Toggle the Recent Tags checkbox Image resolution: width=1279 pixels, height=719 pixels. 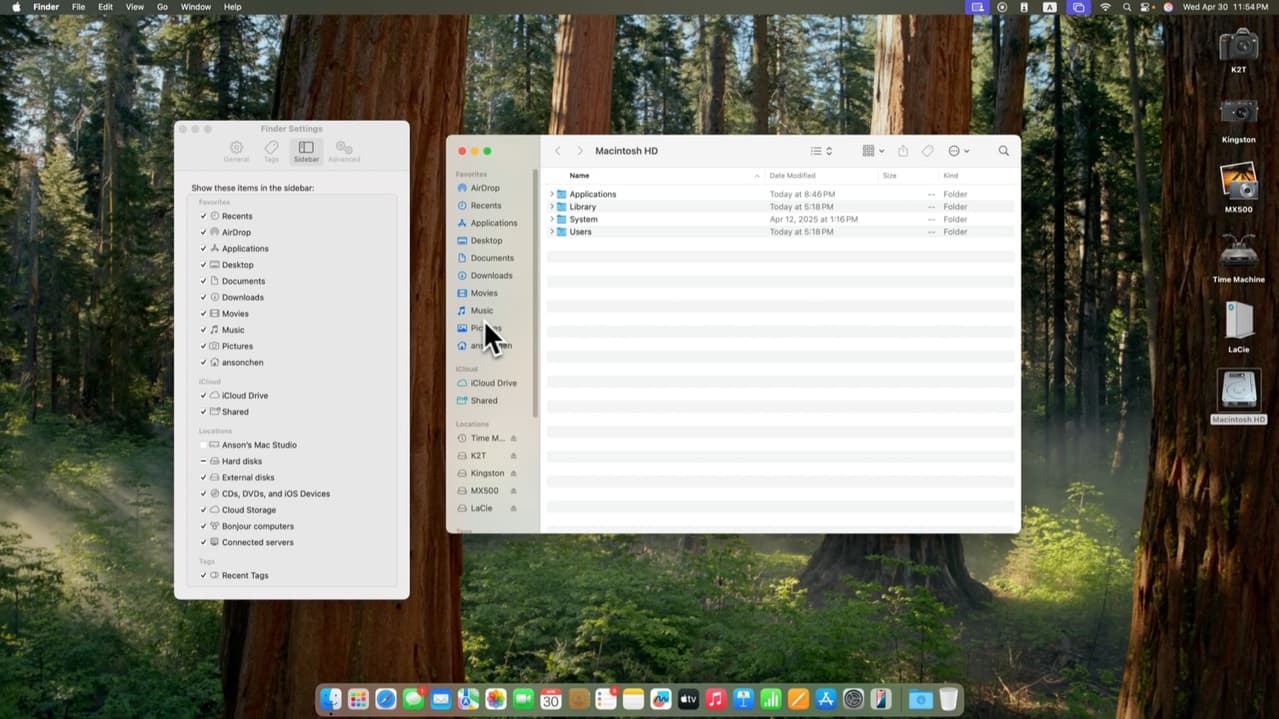204,575
